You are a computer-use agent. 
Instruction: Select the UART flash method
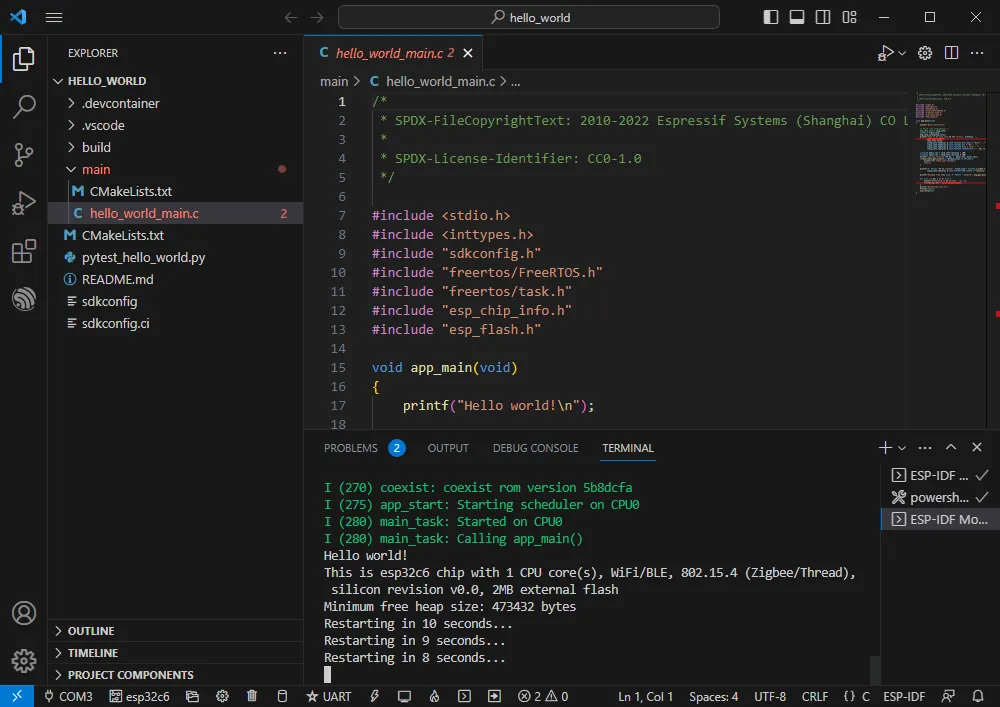pos(328,696)
